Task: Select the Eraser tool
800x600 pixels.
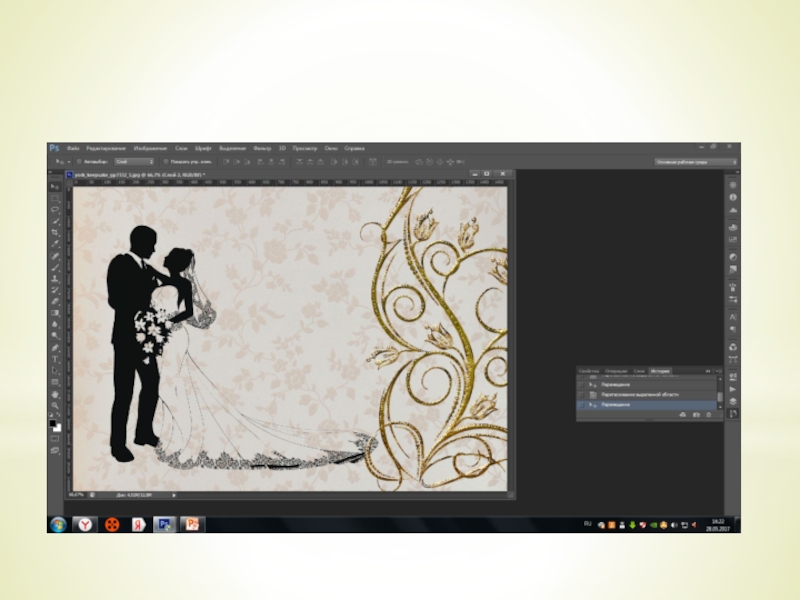Action: click(x=55, y=302)
